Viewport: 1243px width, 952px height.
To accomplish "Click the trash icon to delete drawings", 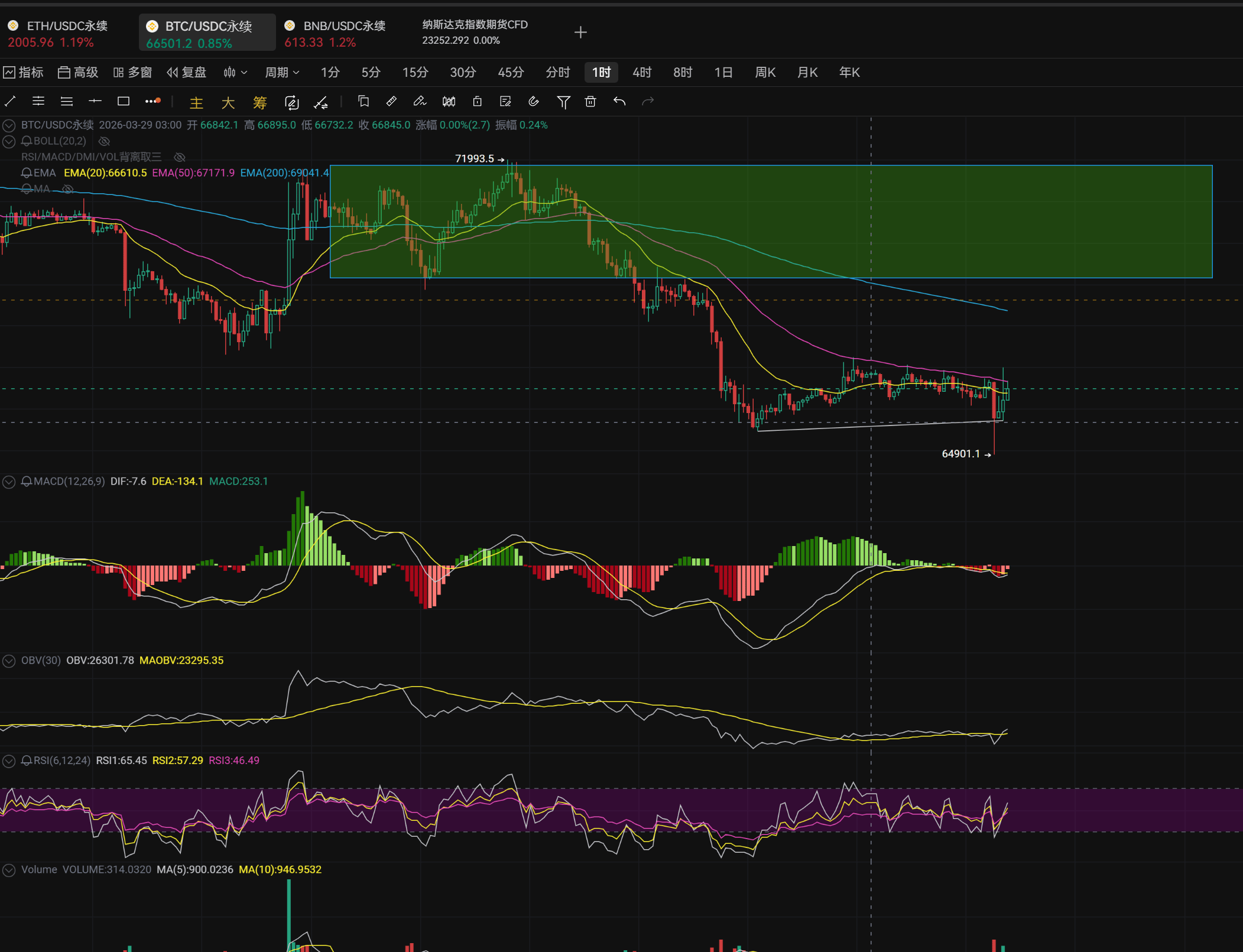I will coord(590,102).
